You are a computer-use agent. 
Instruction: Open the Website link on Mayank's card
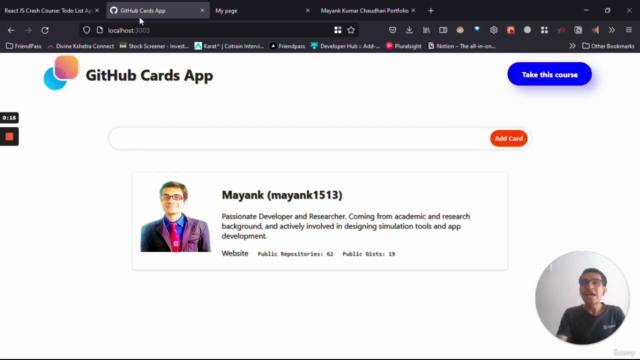[x=235, y=253]
